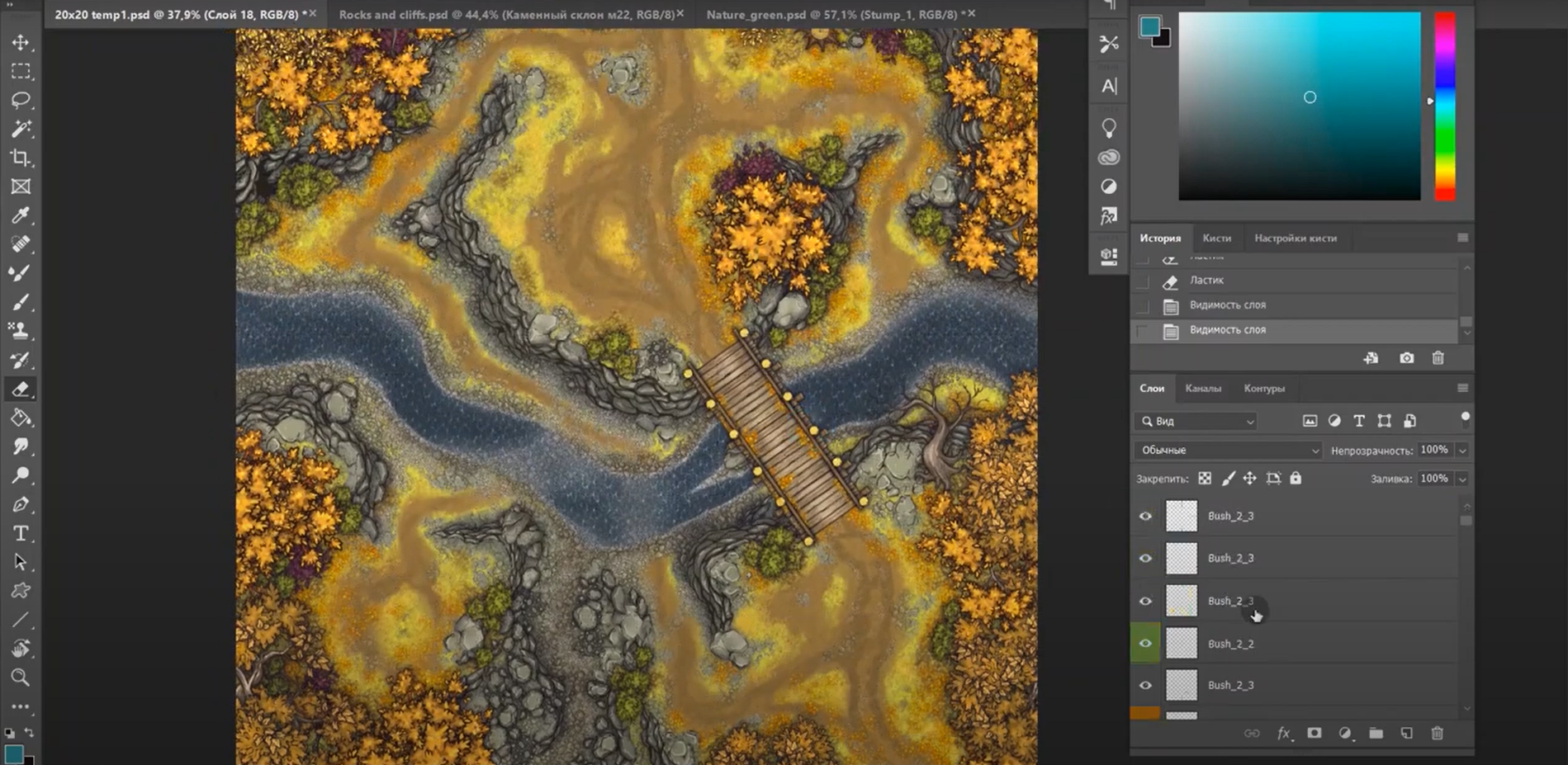Switch to the Контуры tab
Screen dimensions: 1568x765
[x=1264, y=388]
